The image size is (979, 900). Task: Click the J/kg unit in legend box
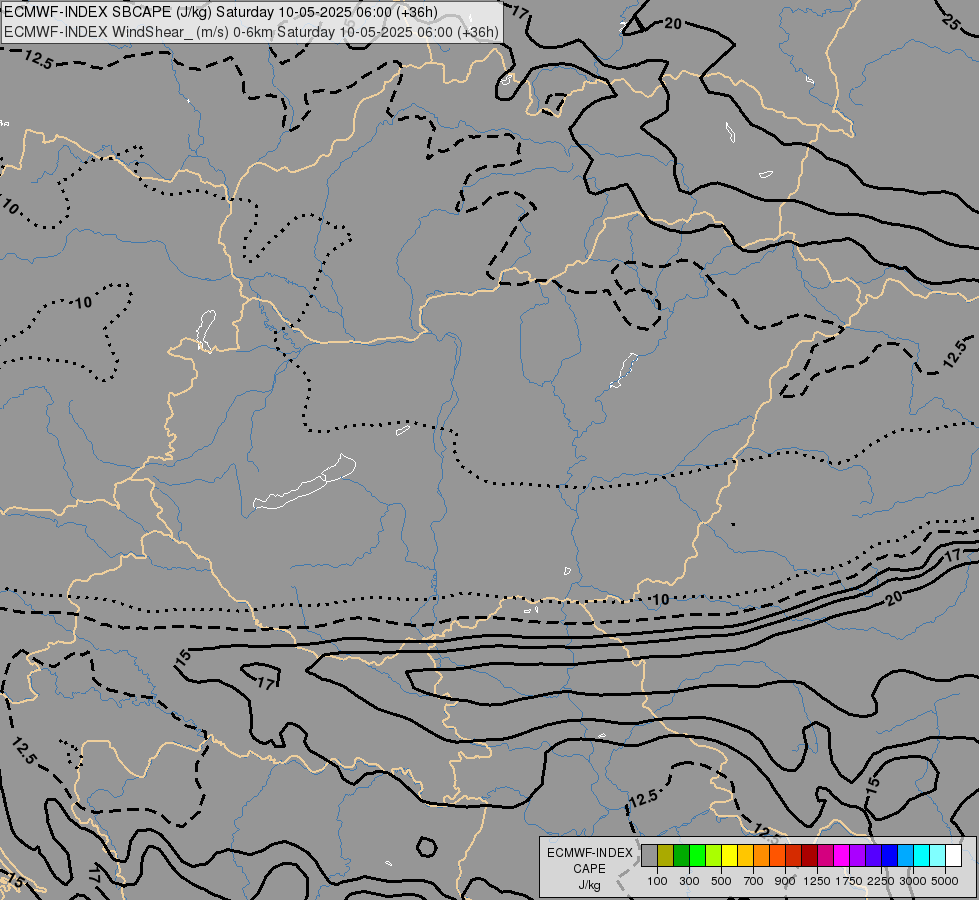(x=589, y=886)
